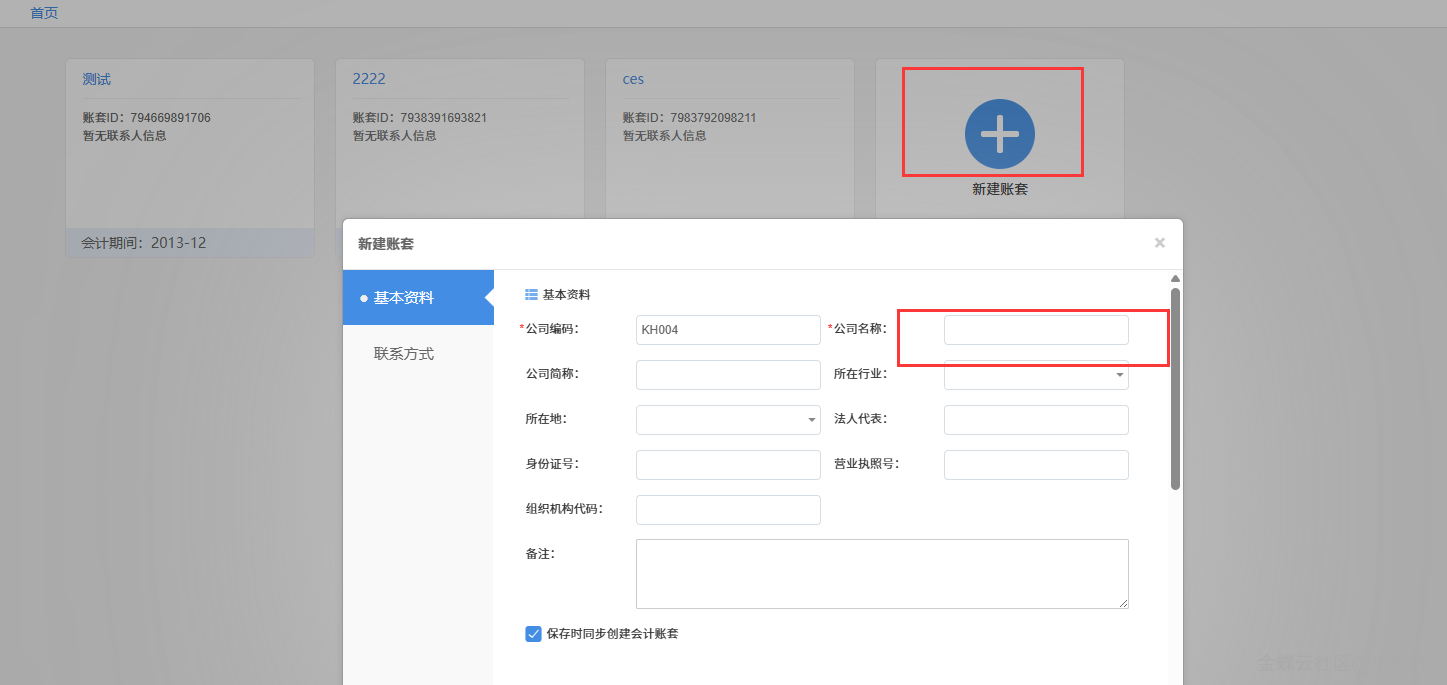Open the 测试 account set card

tap(97, 79)
